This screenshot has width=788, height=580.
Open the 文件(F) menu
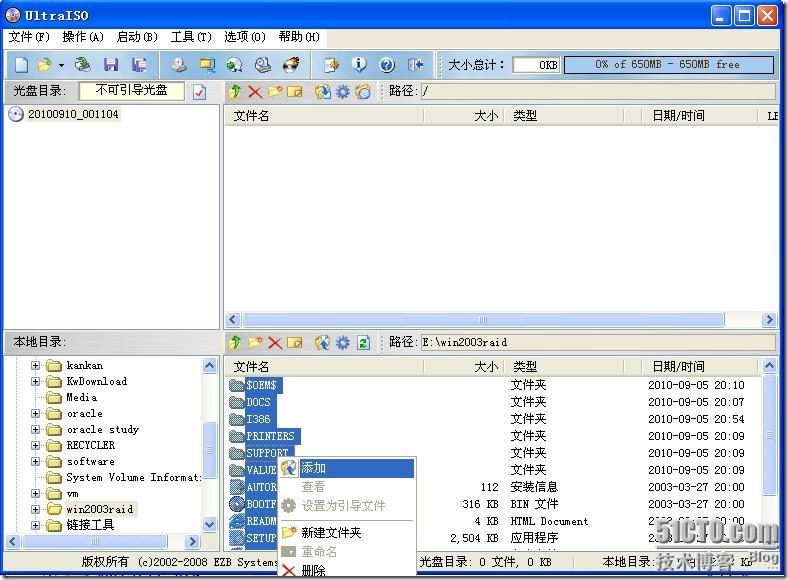point(29,37)
